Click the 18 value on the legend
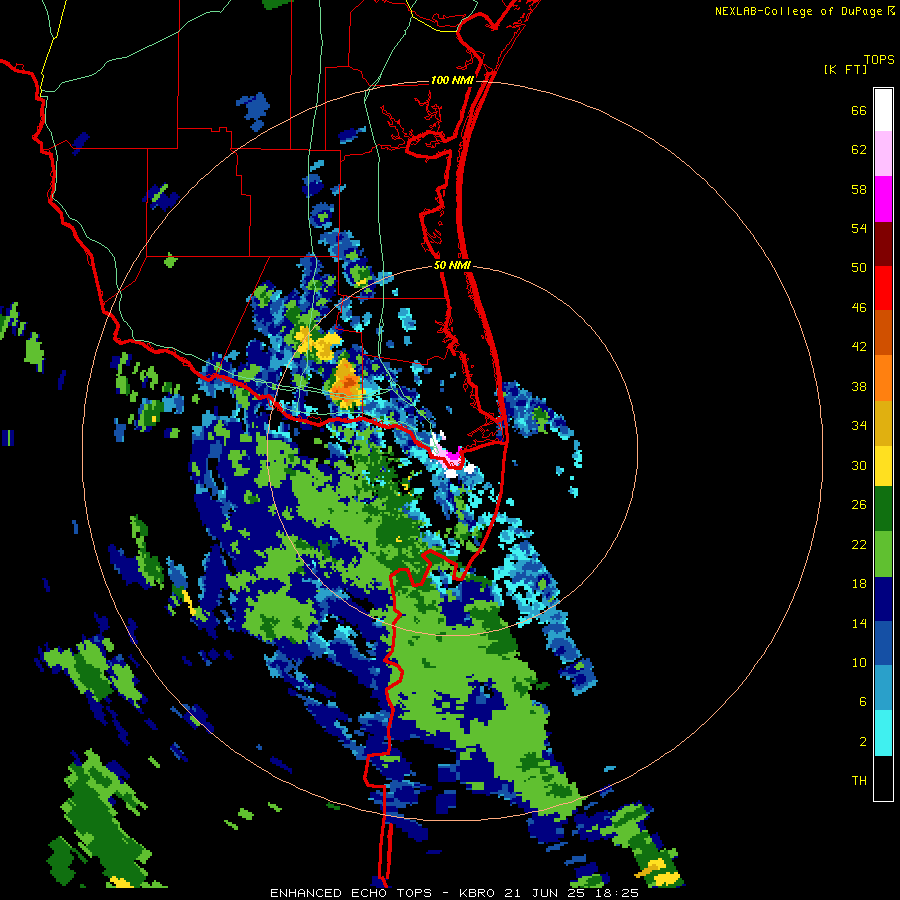 859,584
